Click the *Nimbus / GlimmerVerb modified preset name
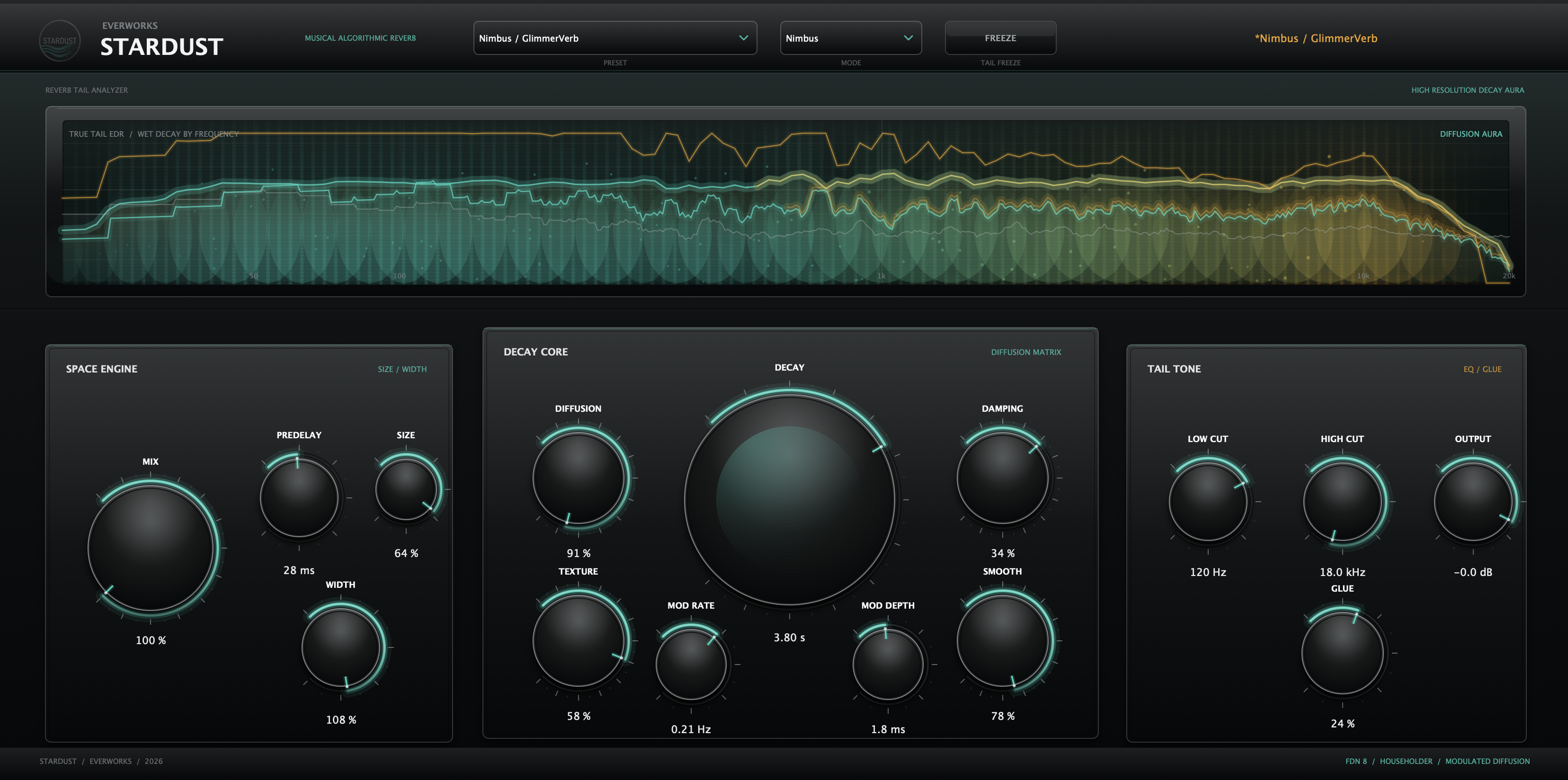Image resolution: width=1568 pixels, height=780 pixels. point(1315,38)
